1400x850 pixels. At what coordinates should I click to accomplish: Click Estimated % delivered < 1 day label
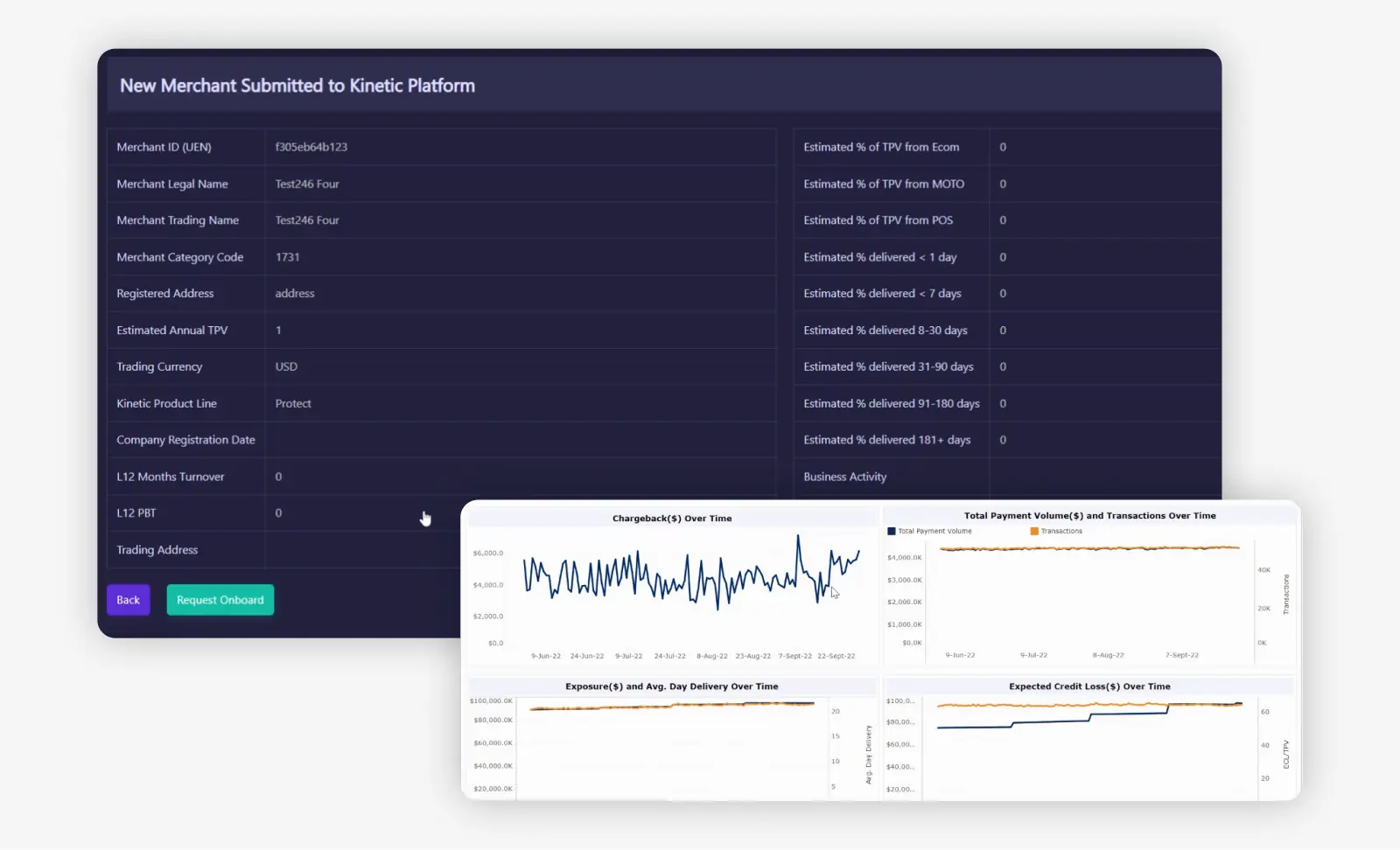pos(880,257)
